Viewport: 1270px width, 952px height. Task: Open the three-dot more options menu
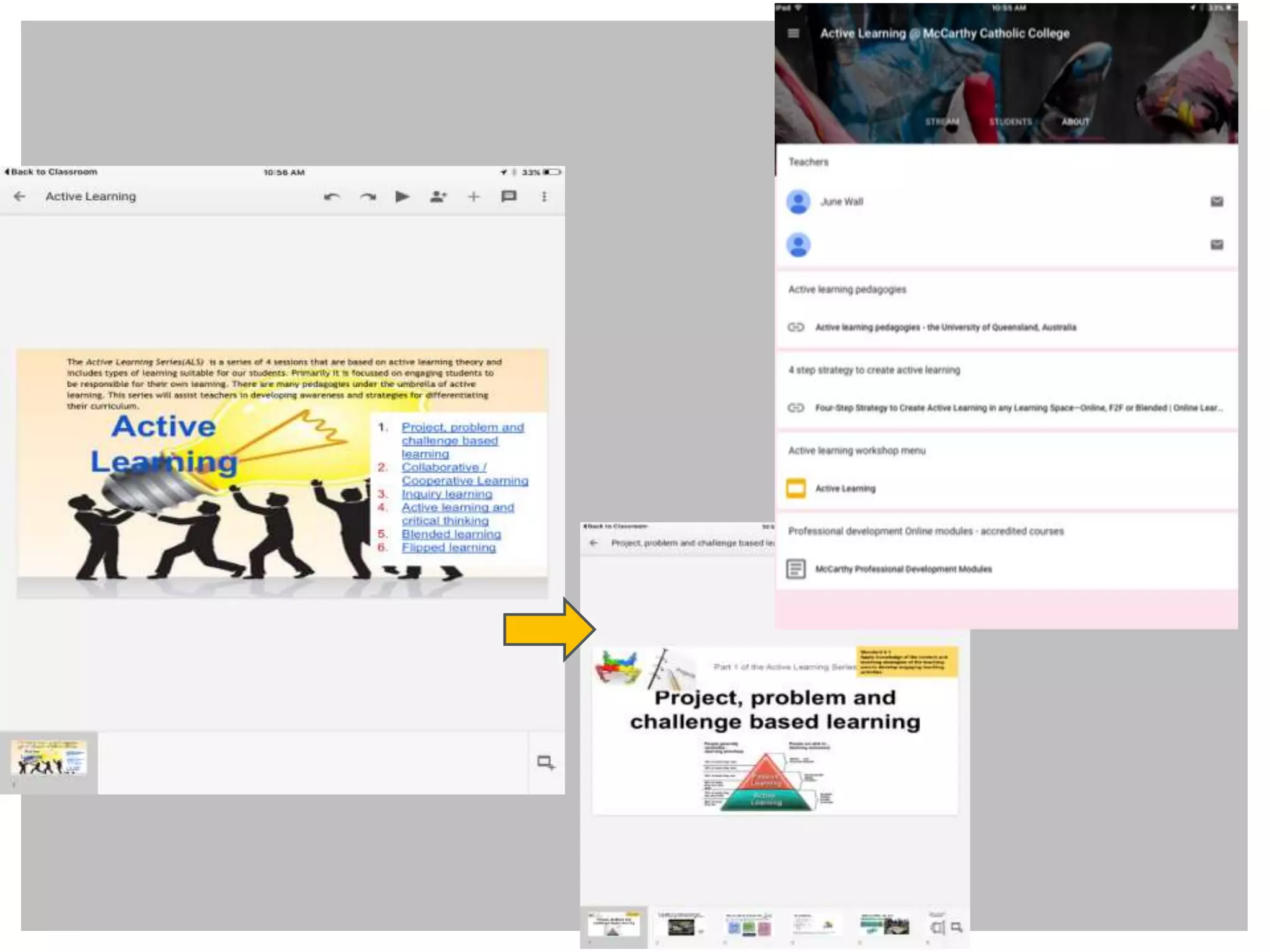(x=544, y=196)
